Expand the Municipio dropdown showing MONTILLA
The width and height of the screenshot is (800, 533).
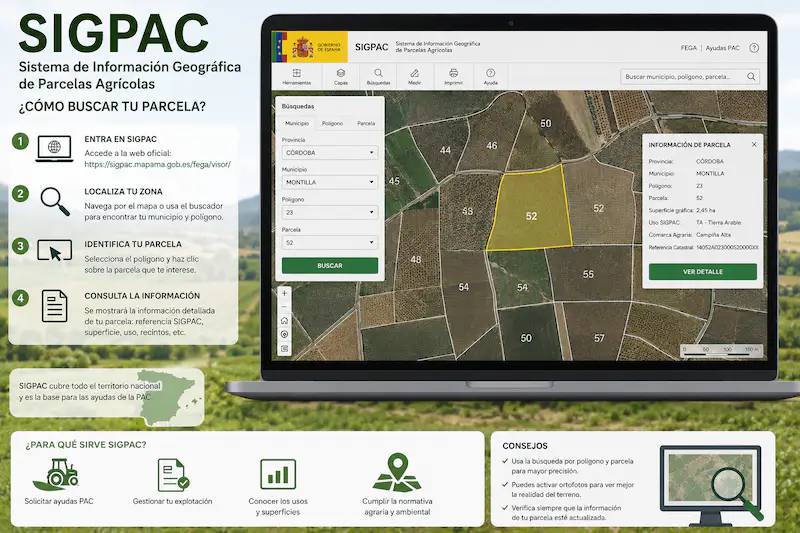tap(330, 182)
